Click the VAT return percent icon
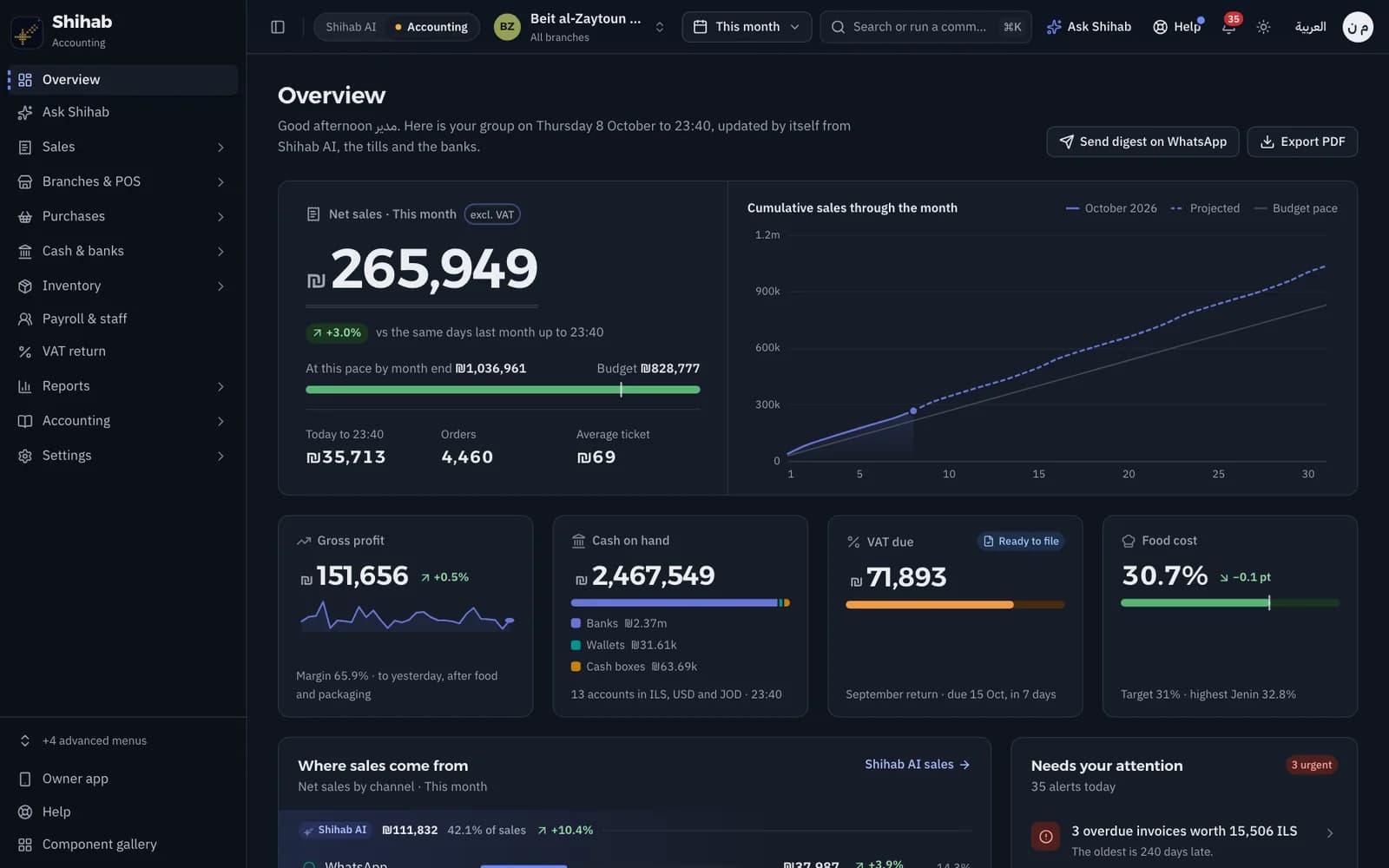This screenshot has width=1389, height=868. point(25,352)
